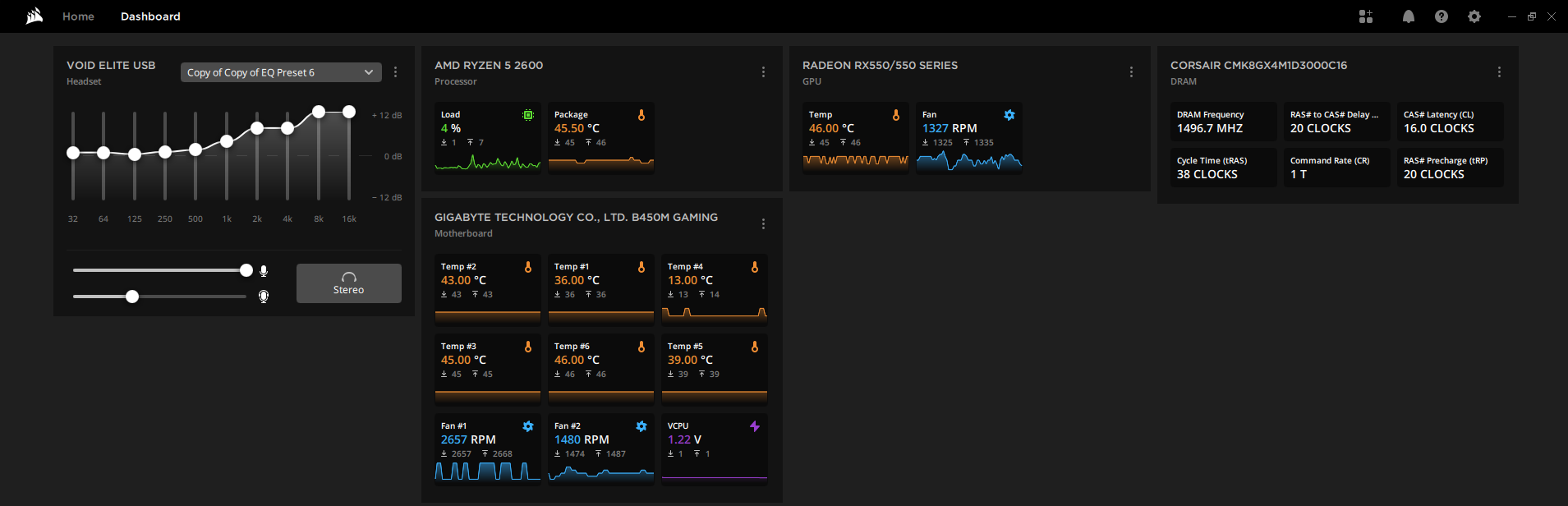Click the RAS# to CAS# Delay tile
This screenshot has width=1568, height=506.
click(1337, 122)
